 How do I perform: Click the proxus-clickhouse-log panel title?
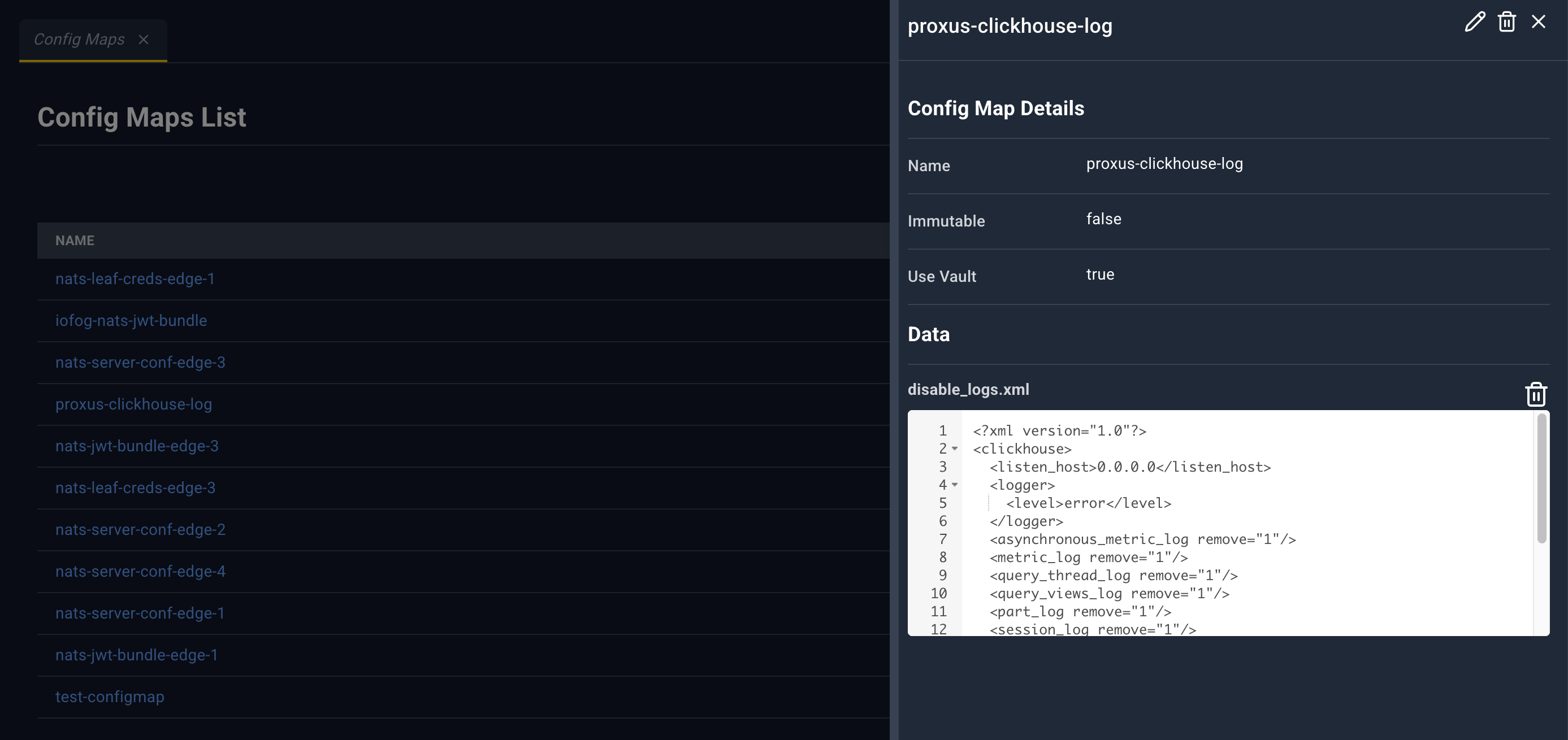tap(1010, 26)
